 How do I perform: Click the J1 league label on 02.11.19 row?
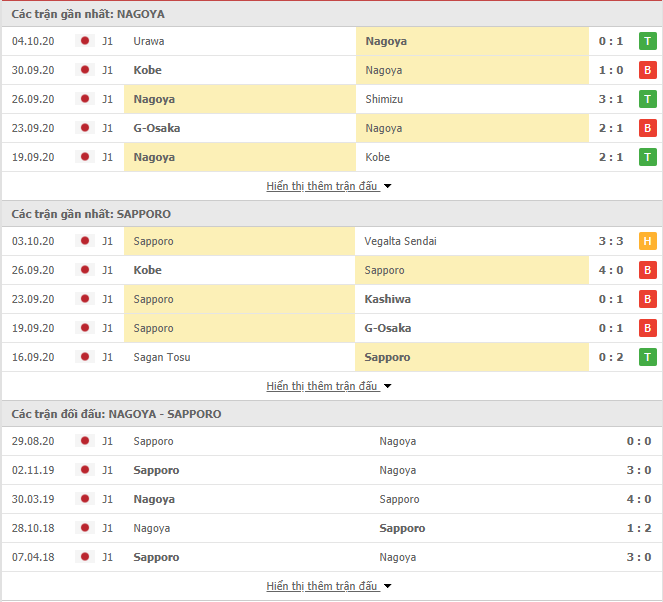point(107,470)
